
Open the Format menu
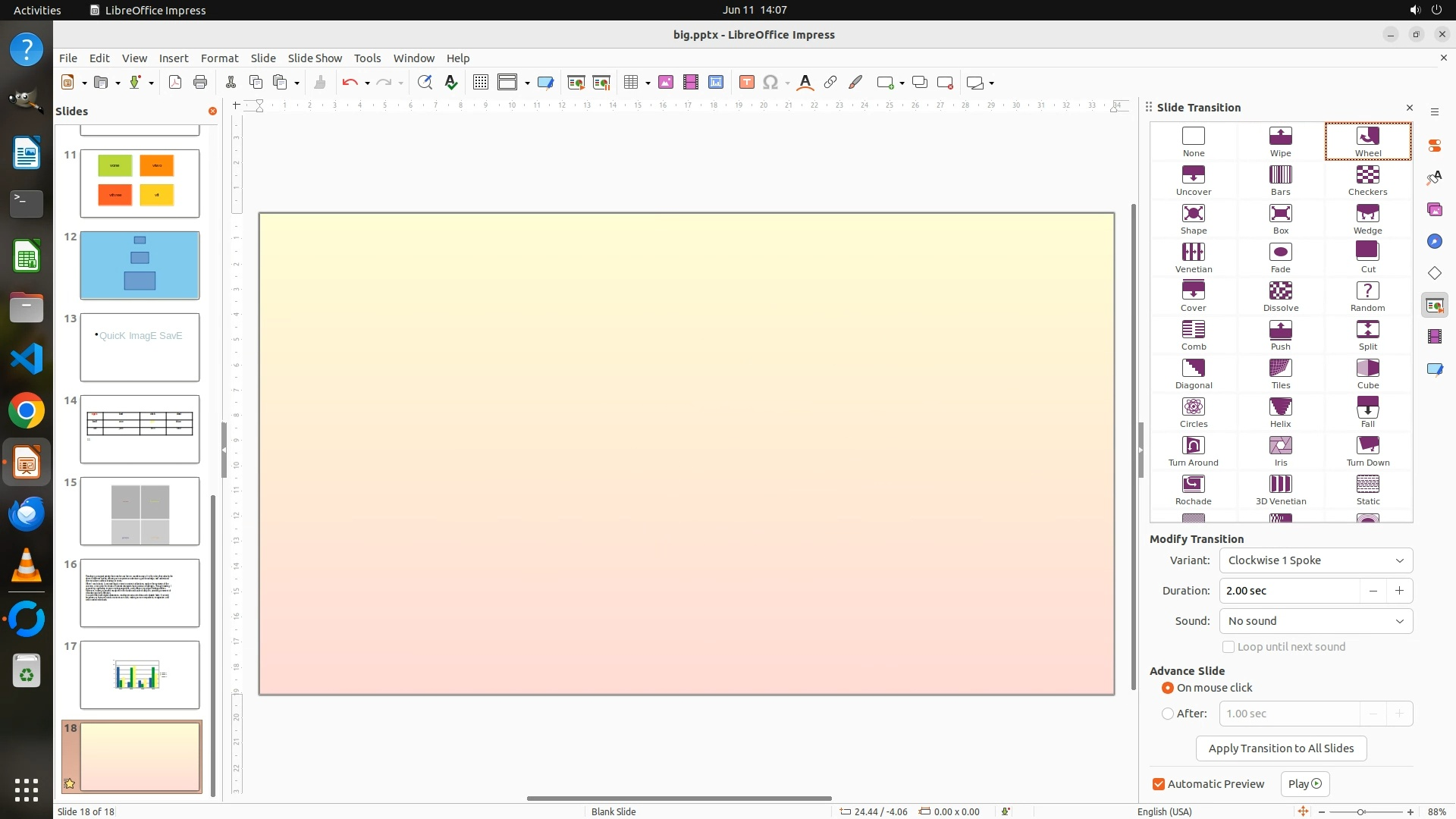pos(219,58)
